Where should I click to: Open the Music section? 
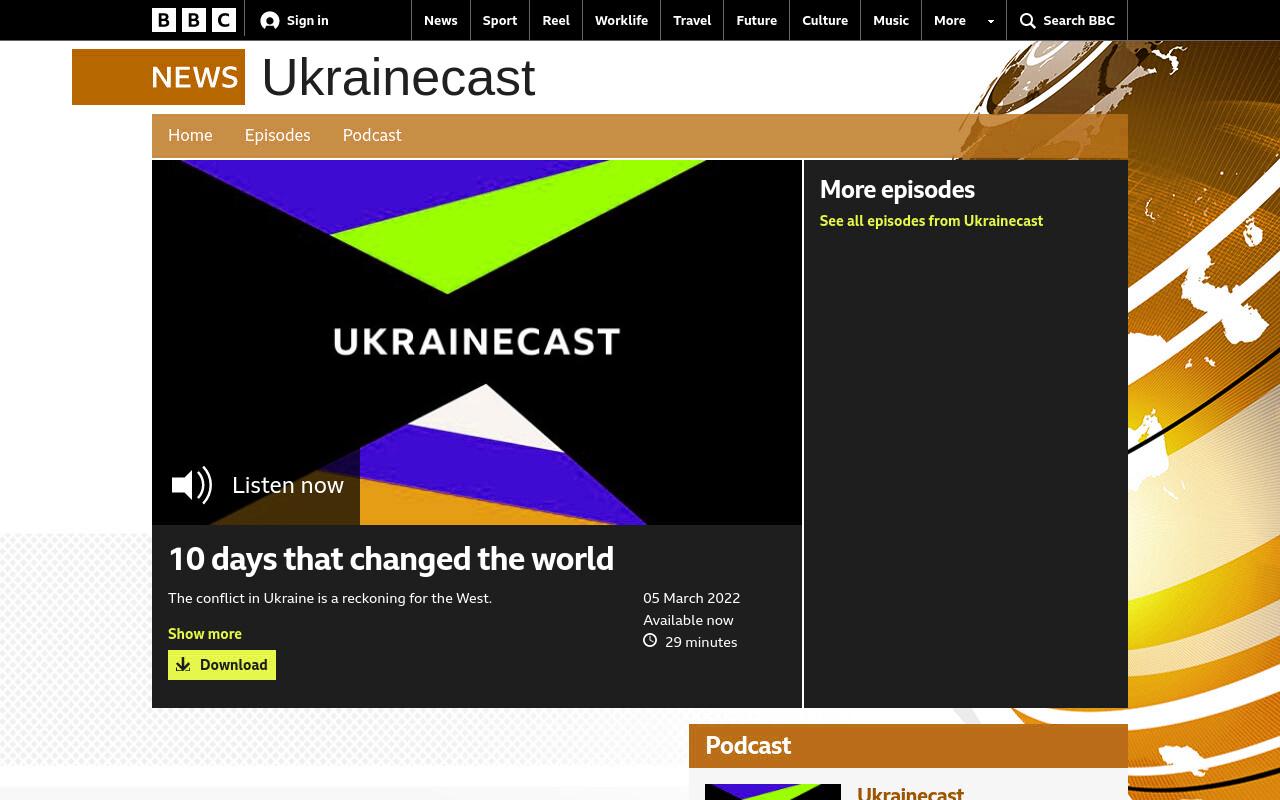point(891,20)
